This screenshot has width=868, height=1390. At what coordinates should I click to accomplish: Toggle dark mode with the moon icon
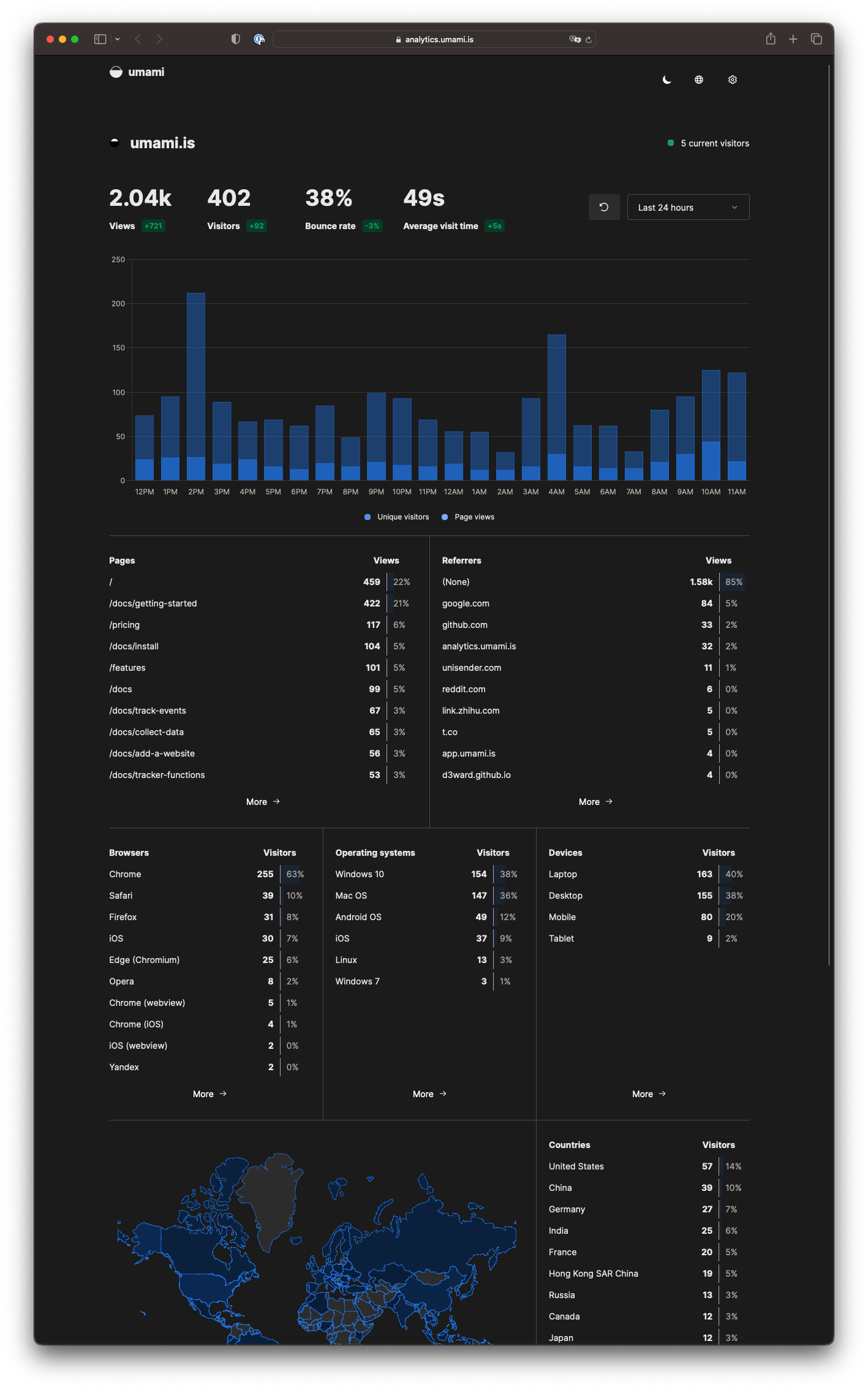coord(666,80)
